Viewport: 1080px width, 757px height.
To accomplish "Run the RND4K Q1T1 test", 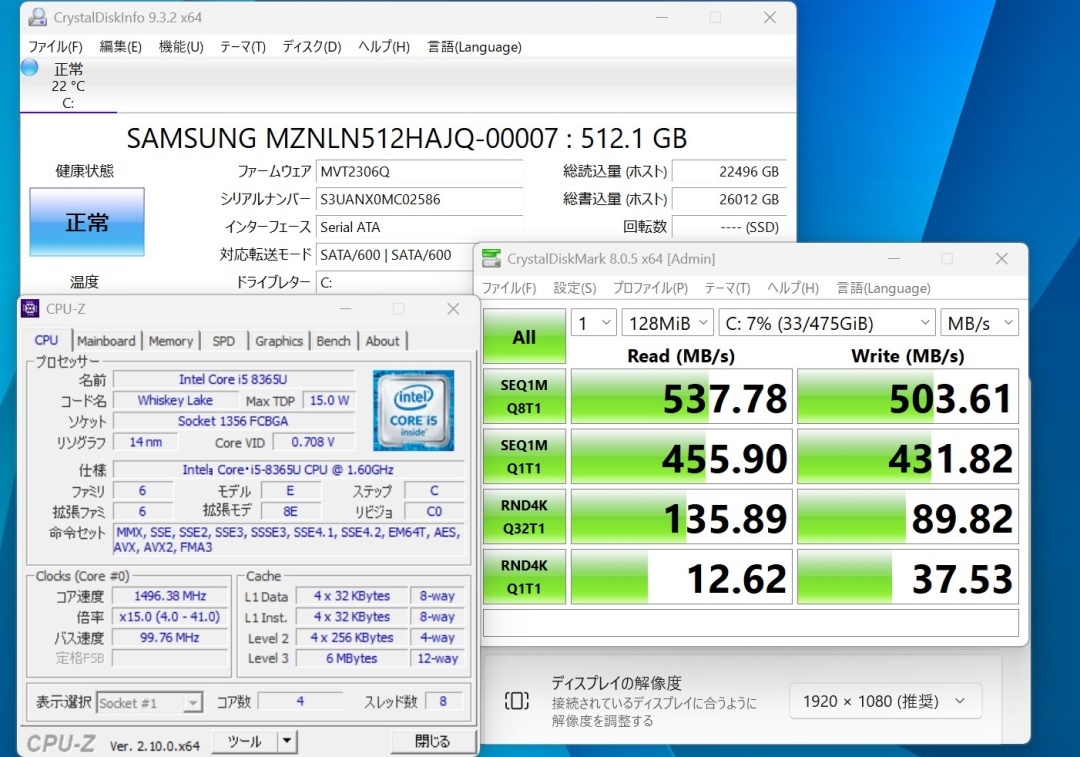I will coord(524,576).
